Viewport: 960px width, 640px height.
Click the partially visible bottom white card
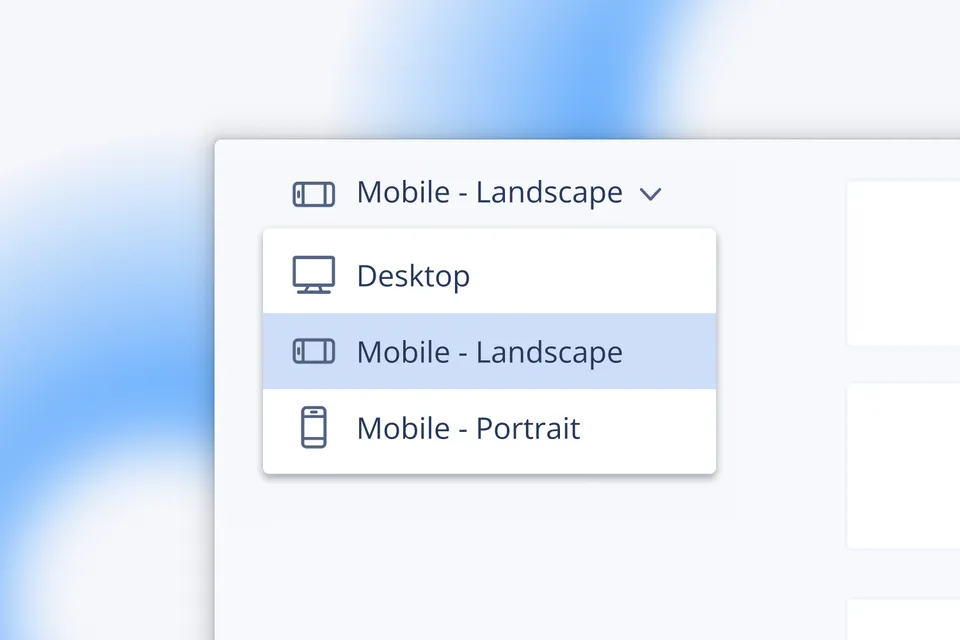click(x=903, y=620)
